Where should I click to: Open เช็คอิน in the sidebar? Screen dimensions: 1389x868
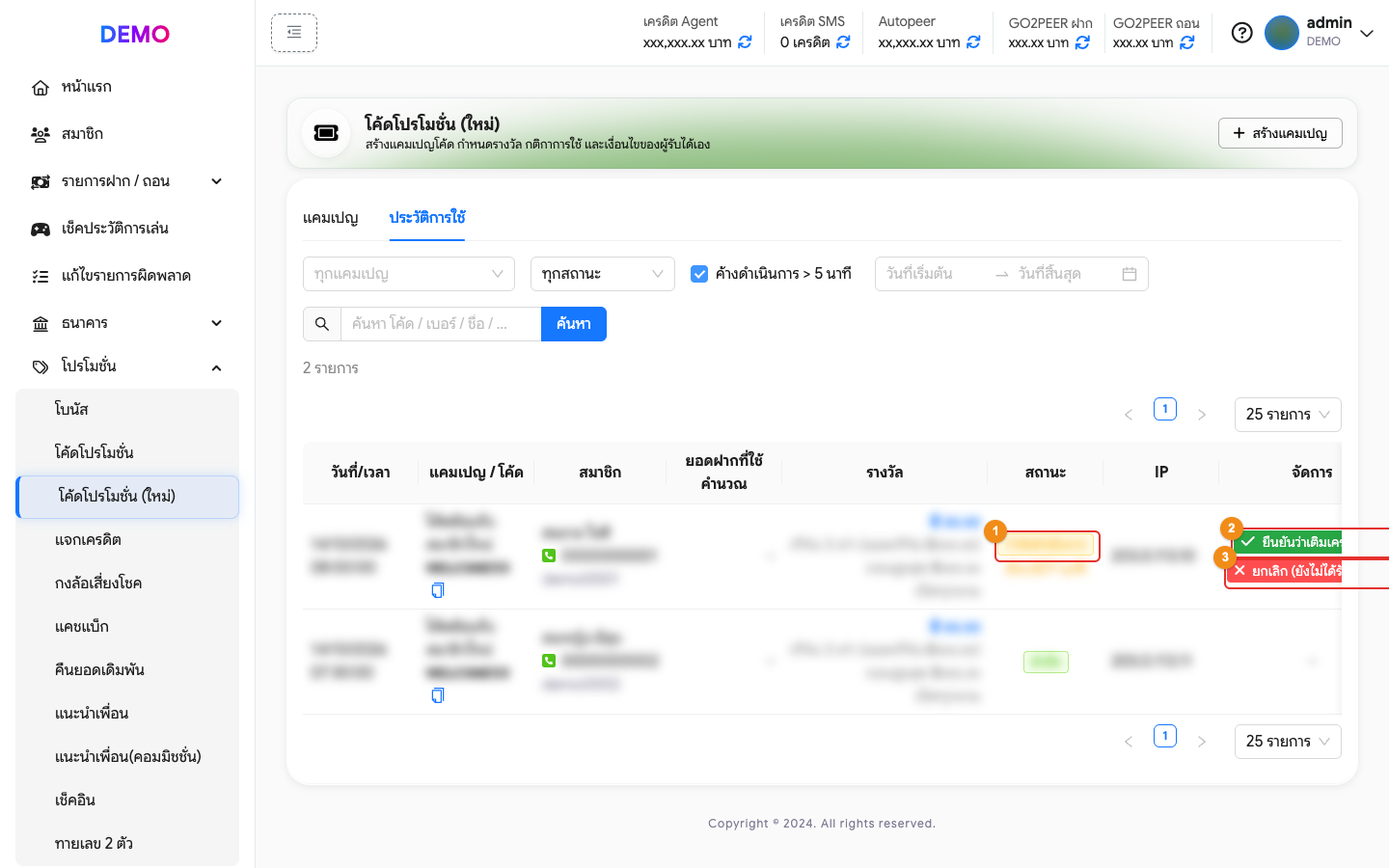(x=127, y=800)
